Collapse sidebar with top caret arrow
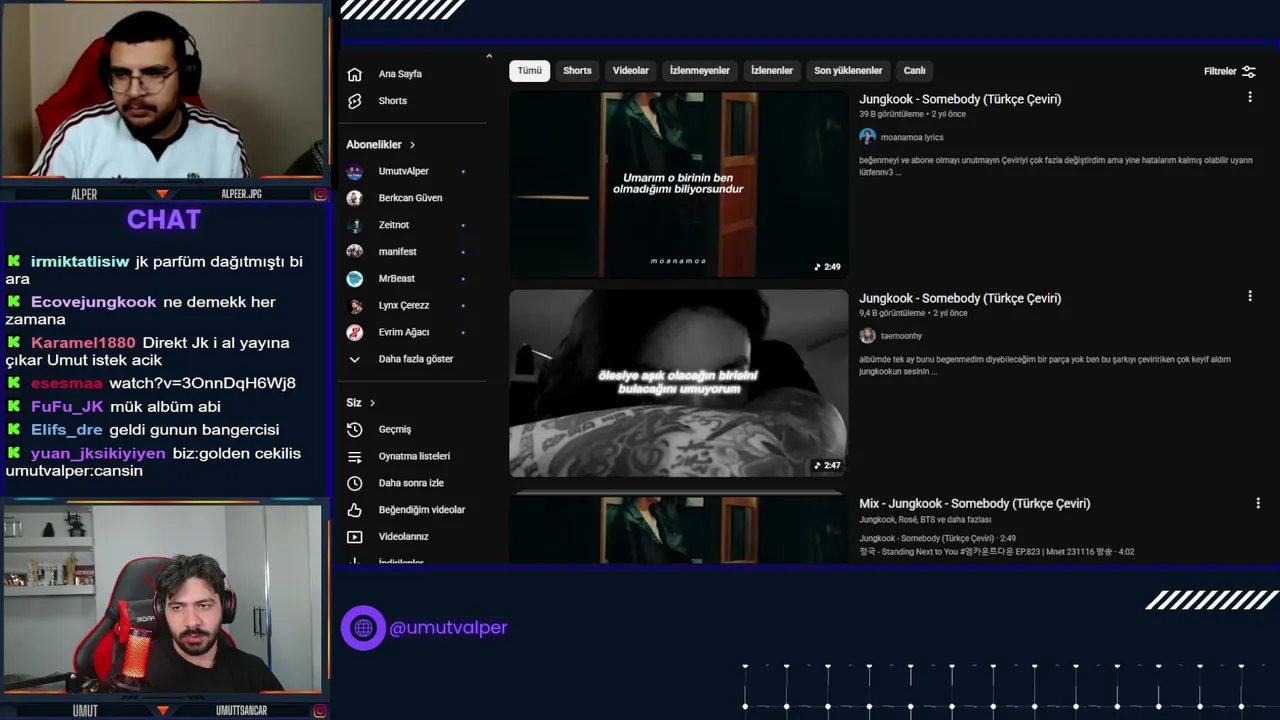1280x720 pixels. [x=489, y=56]
